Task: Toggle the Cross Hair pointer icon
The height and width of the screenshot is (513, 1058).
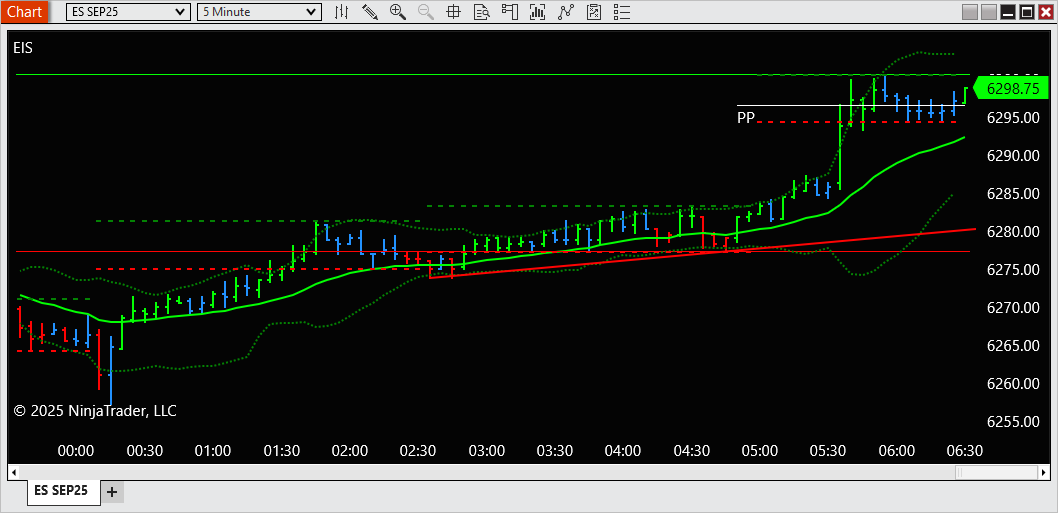Action: (x=453, y=11)
